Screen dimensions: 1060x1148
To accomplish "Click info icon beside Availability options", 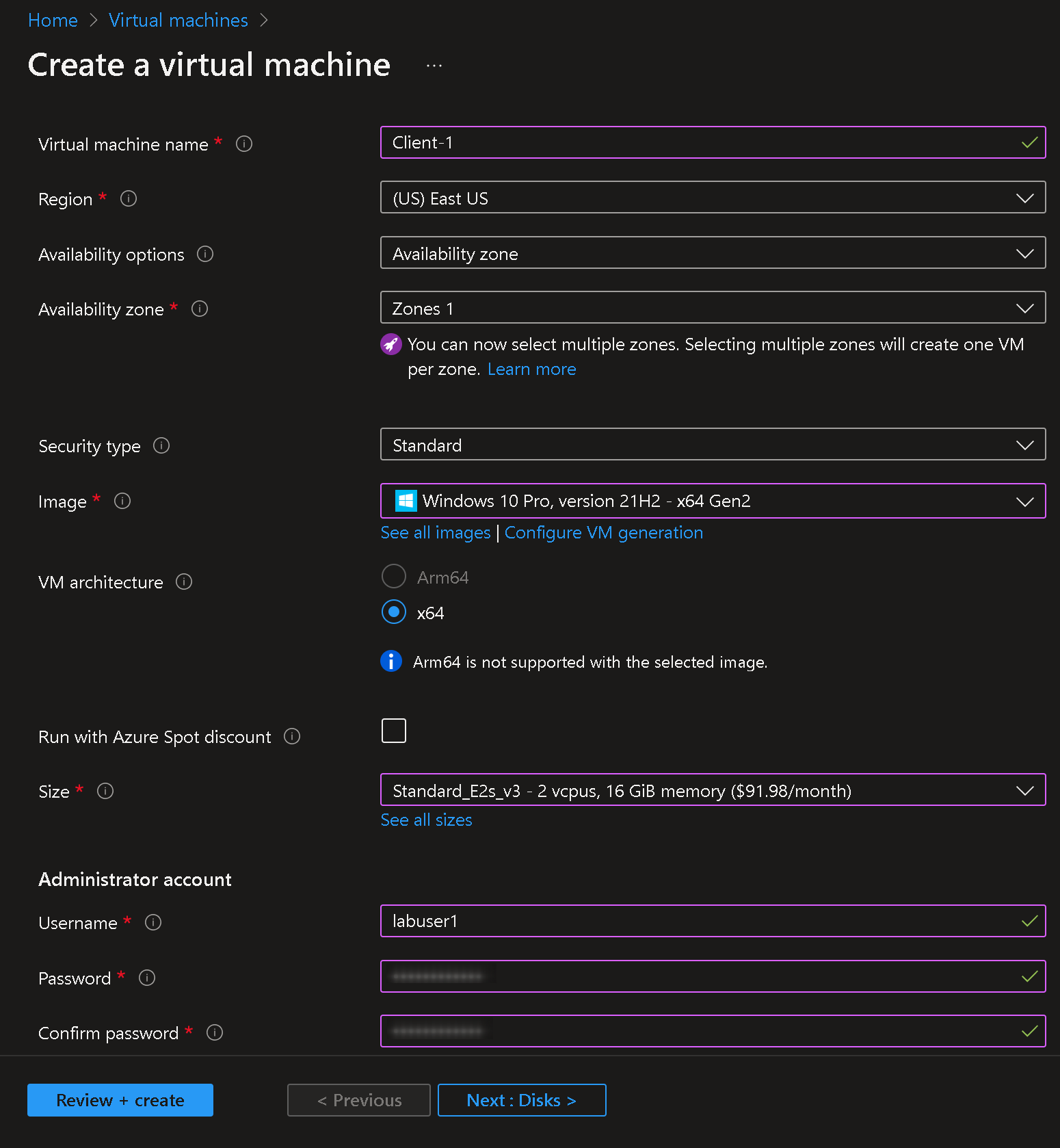I will click(205, 254).
